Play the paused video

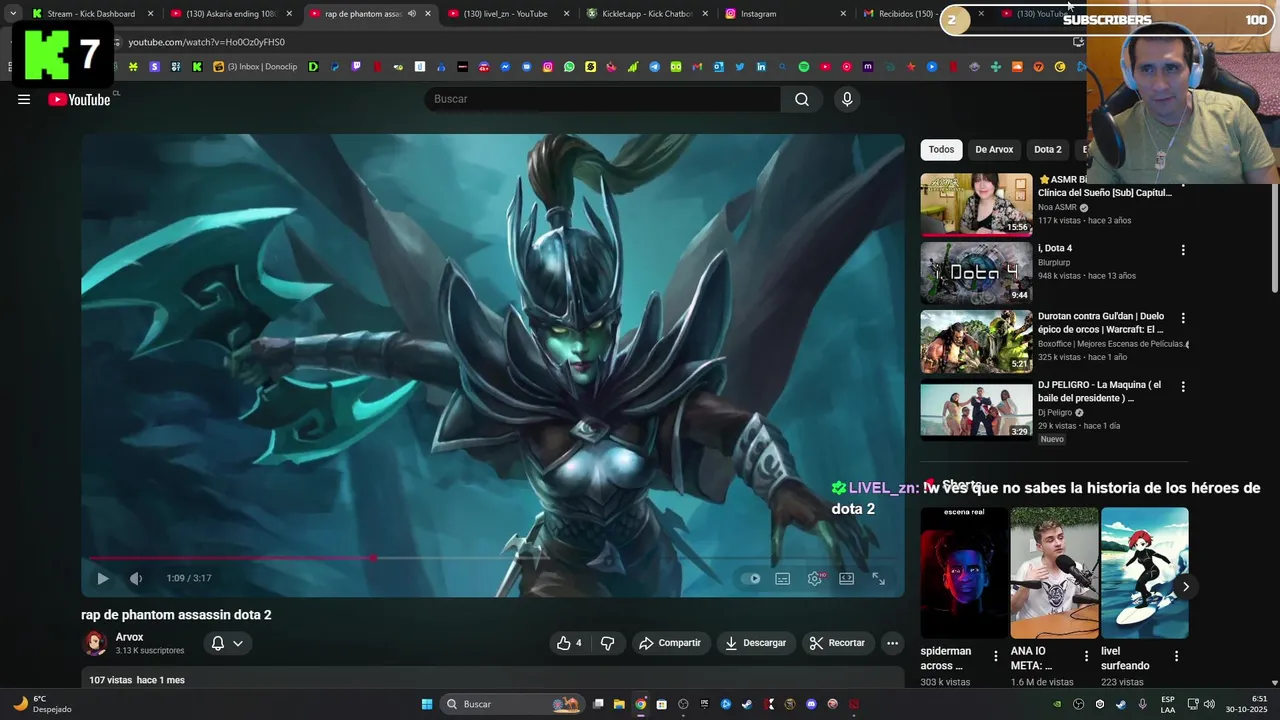[x=102, y=578]
